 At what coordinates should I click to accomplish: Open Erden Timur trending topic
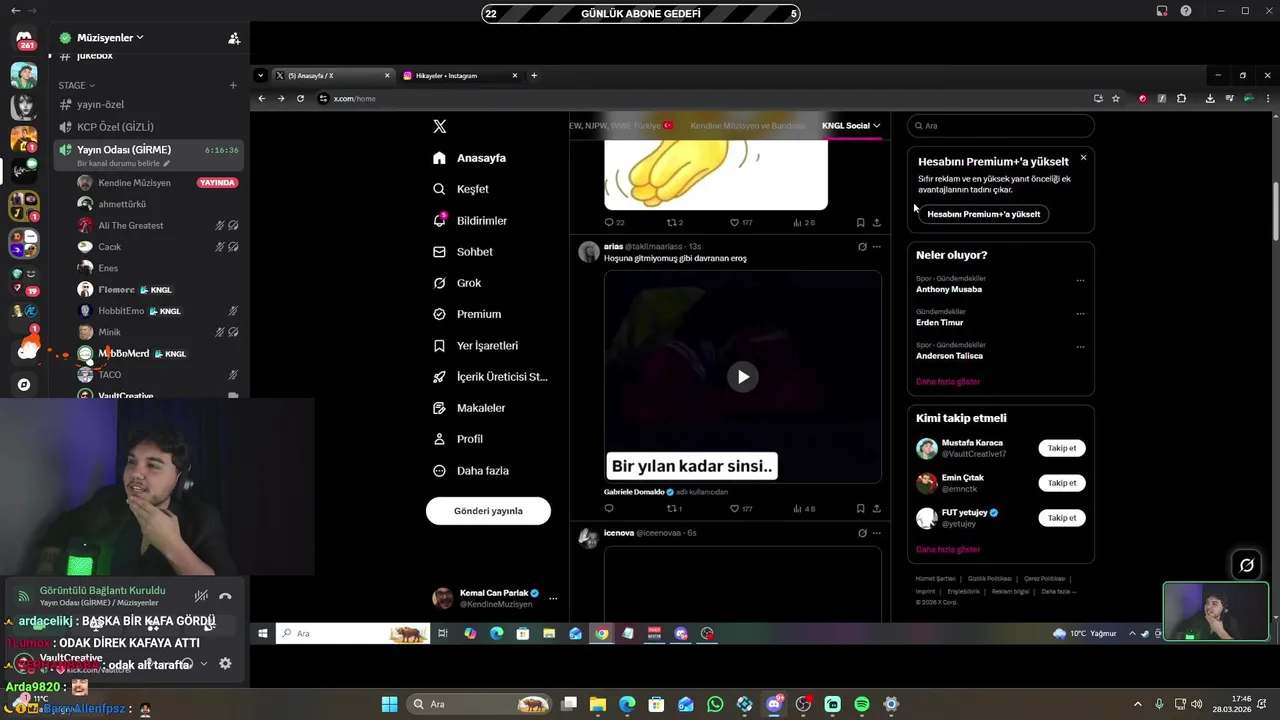point(940,322)
